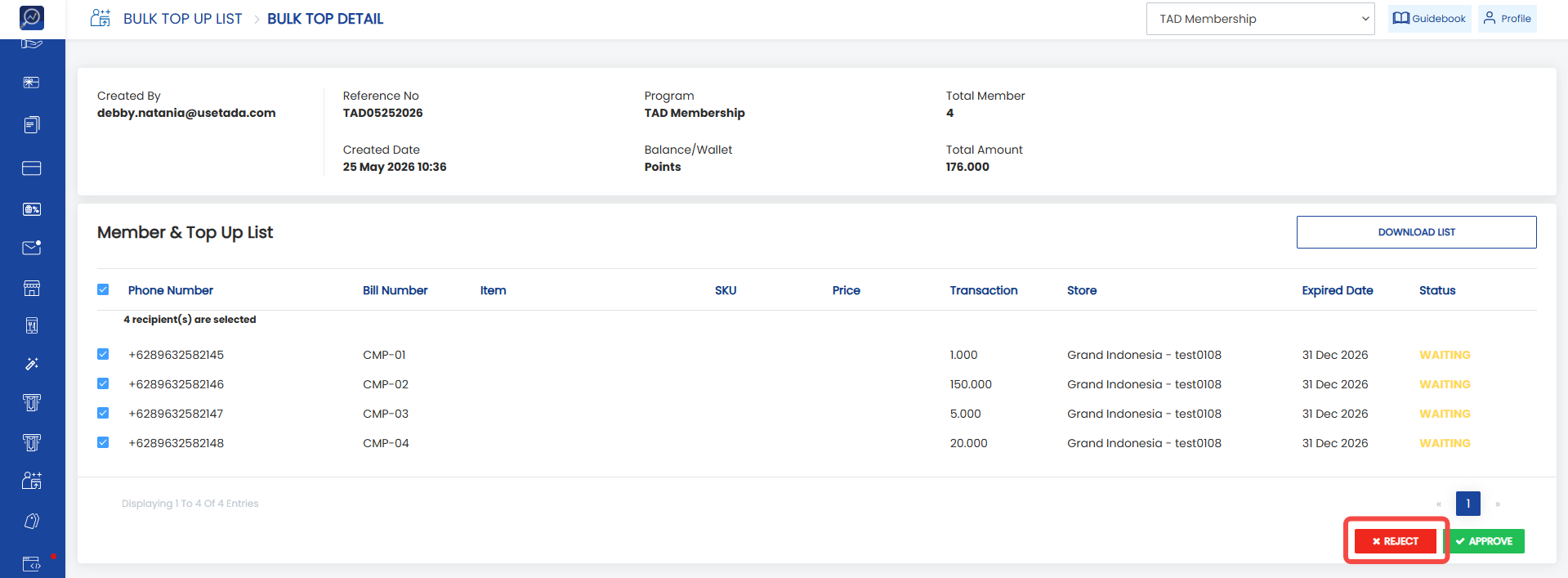Open the Profile menu
Image resolution: width=1568 pixels, height=578 pixels.
click(1507, 19)
